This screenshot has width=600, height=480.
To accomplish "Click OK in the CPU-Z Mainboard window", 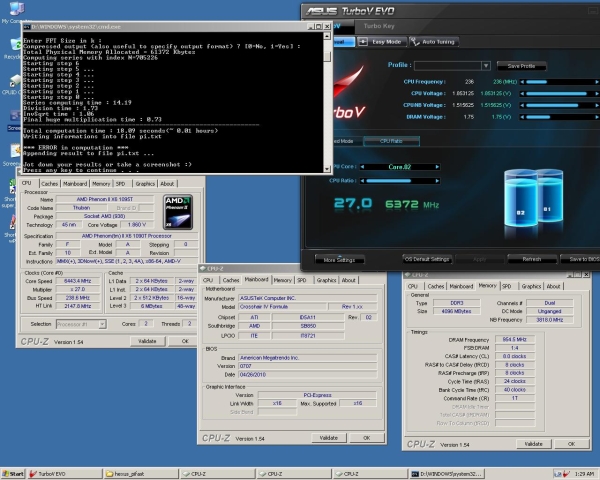I will (x=367, y=438).
